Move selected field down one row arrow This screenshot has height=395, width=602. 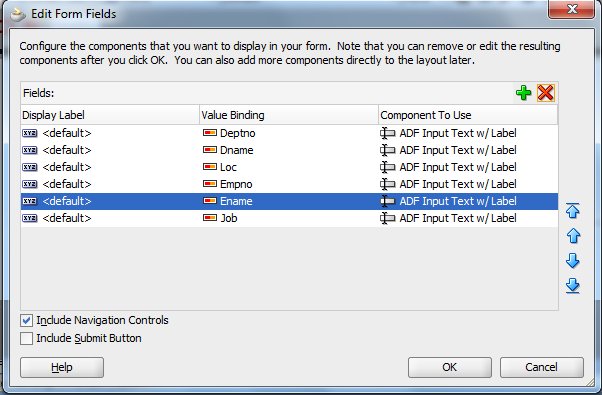(x=572, y=261)
